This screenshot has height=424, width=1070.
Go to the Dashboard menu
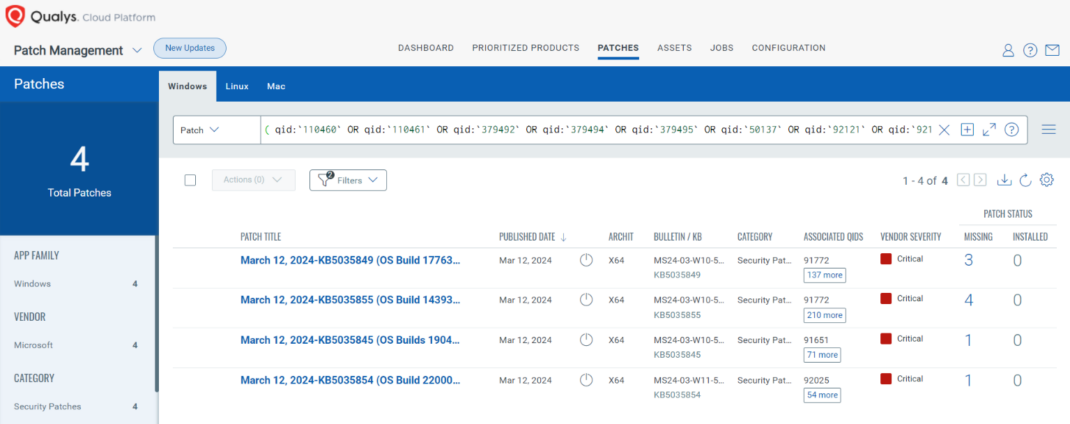(426, 48)
